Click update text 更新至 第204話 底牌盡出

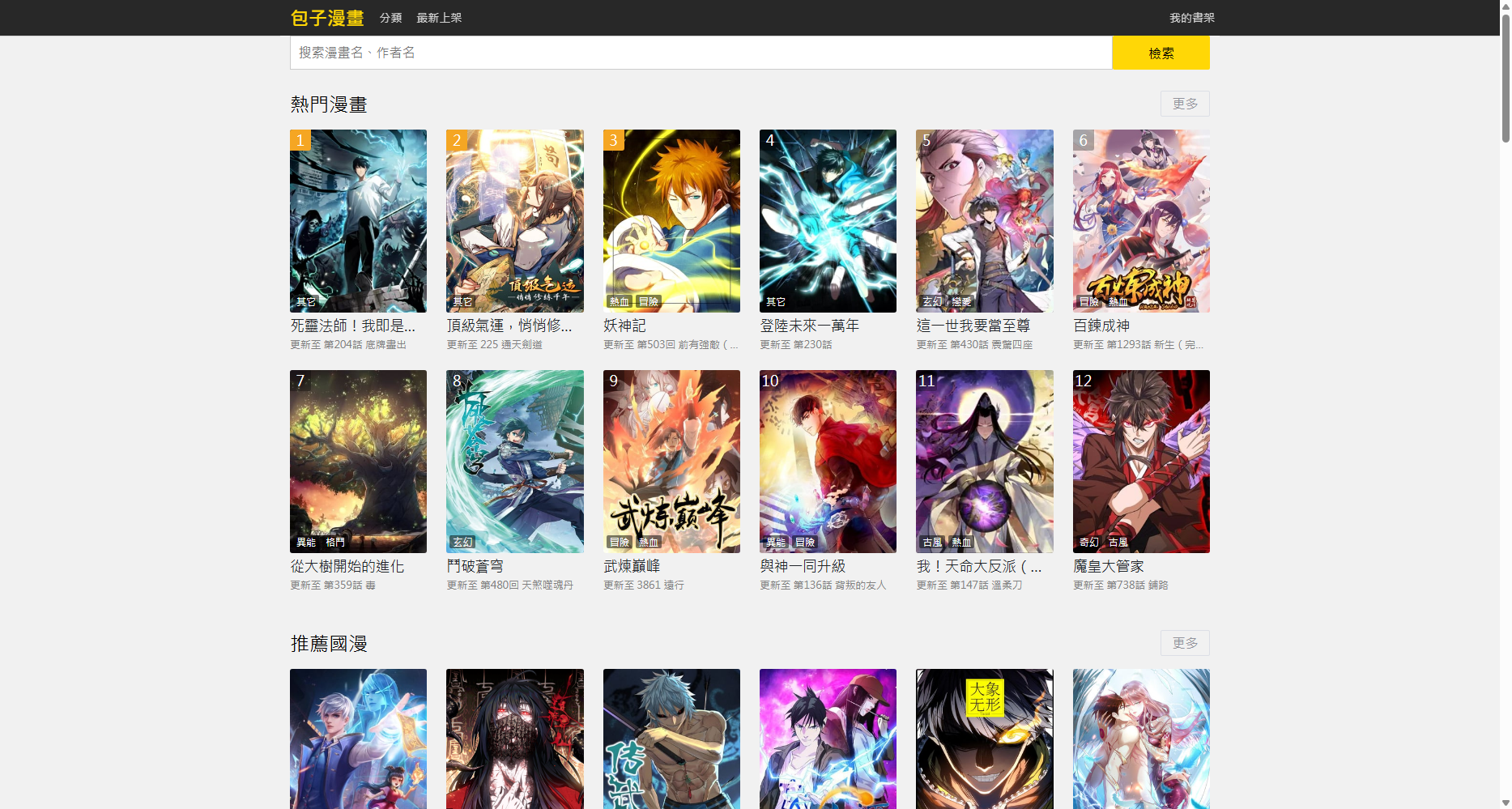(348, 345)
